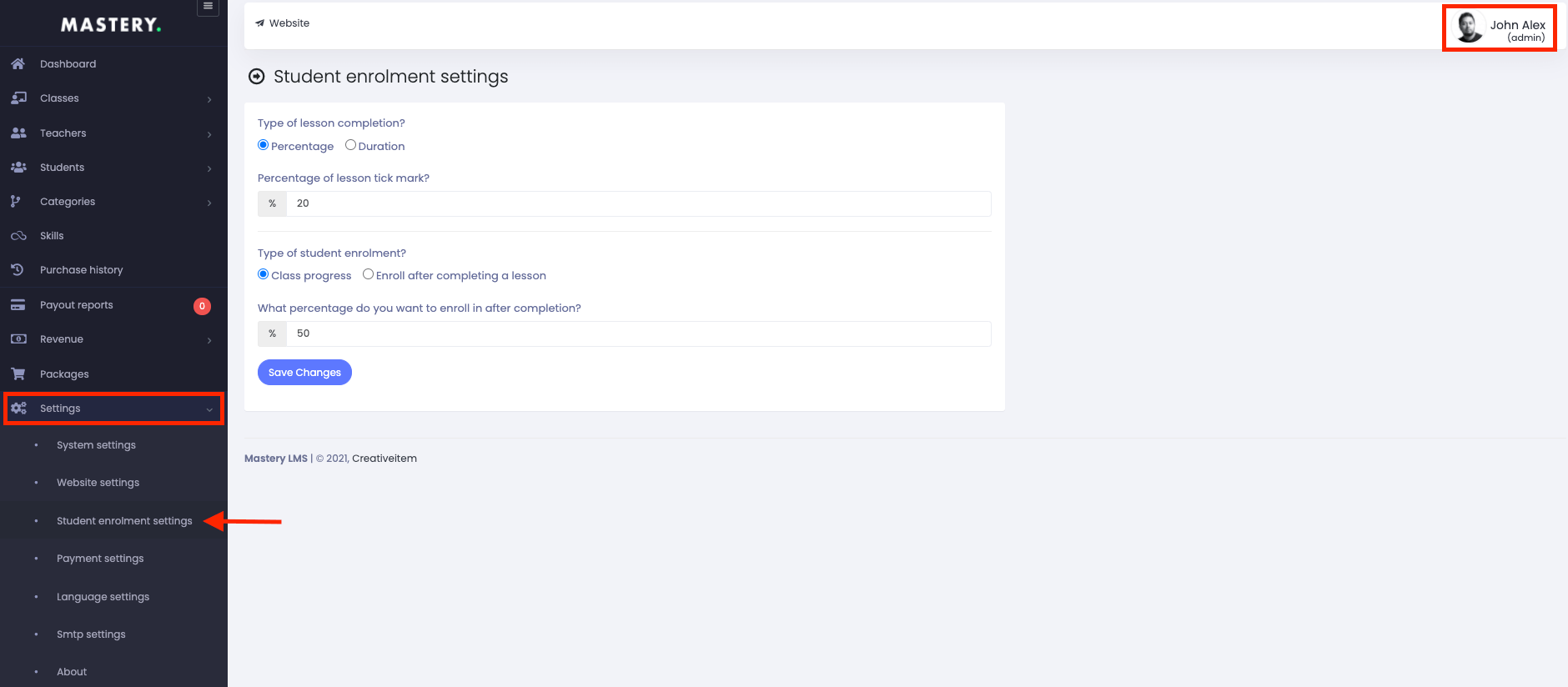
Task: Open the Packages menu item
Action: click(113, 374)
